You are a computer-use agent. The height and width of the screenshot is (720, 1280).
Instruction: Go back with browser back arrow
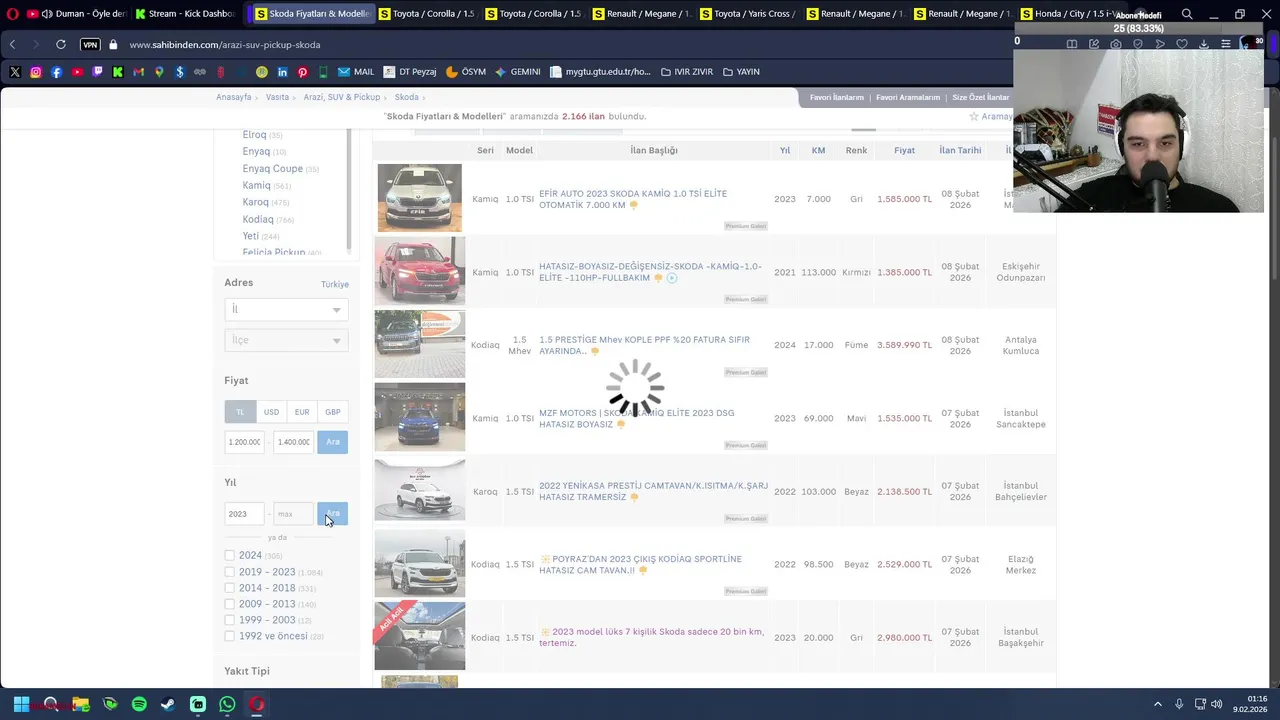click(12, 45)
